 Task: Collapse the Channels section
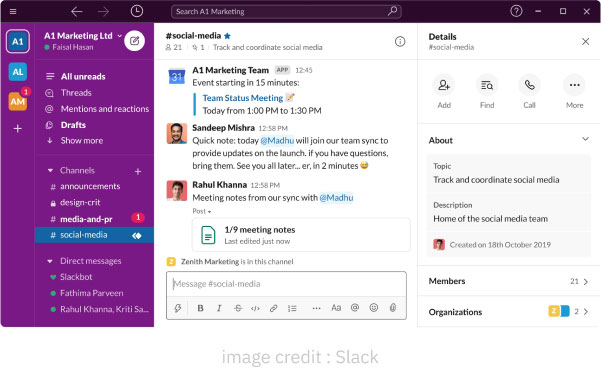50,171
